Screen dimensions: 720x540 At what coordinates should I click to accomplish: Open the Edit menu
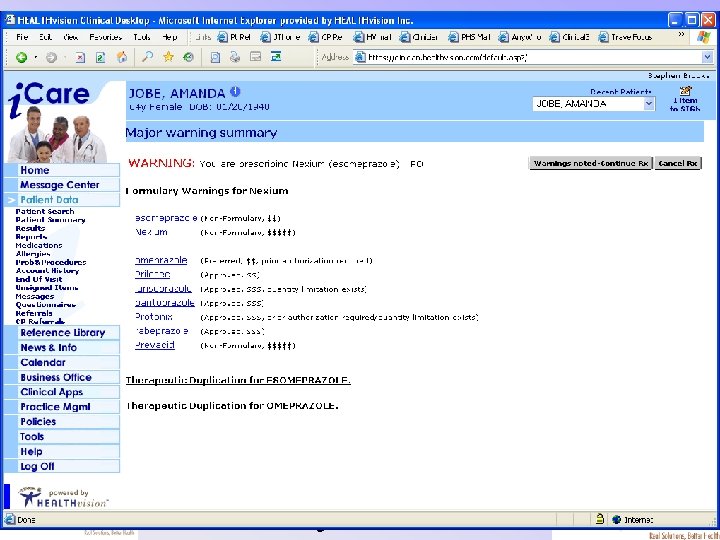(45, 37)
